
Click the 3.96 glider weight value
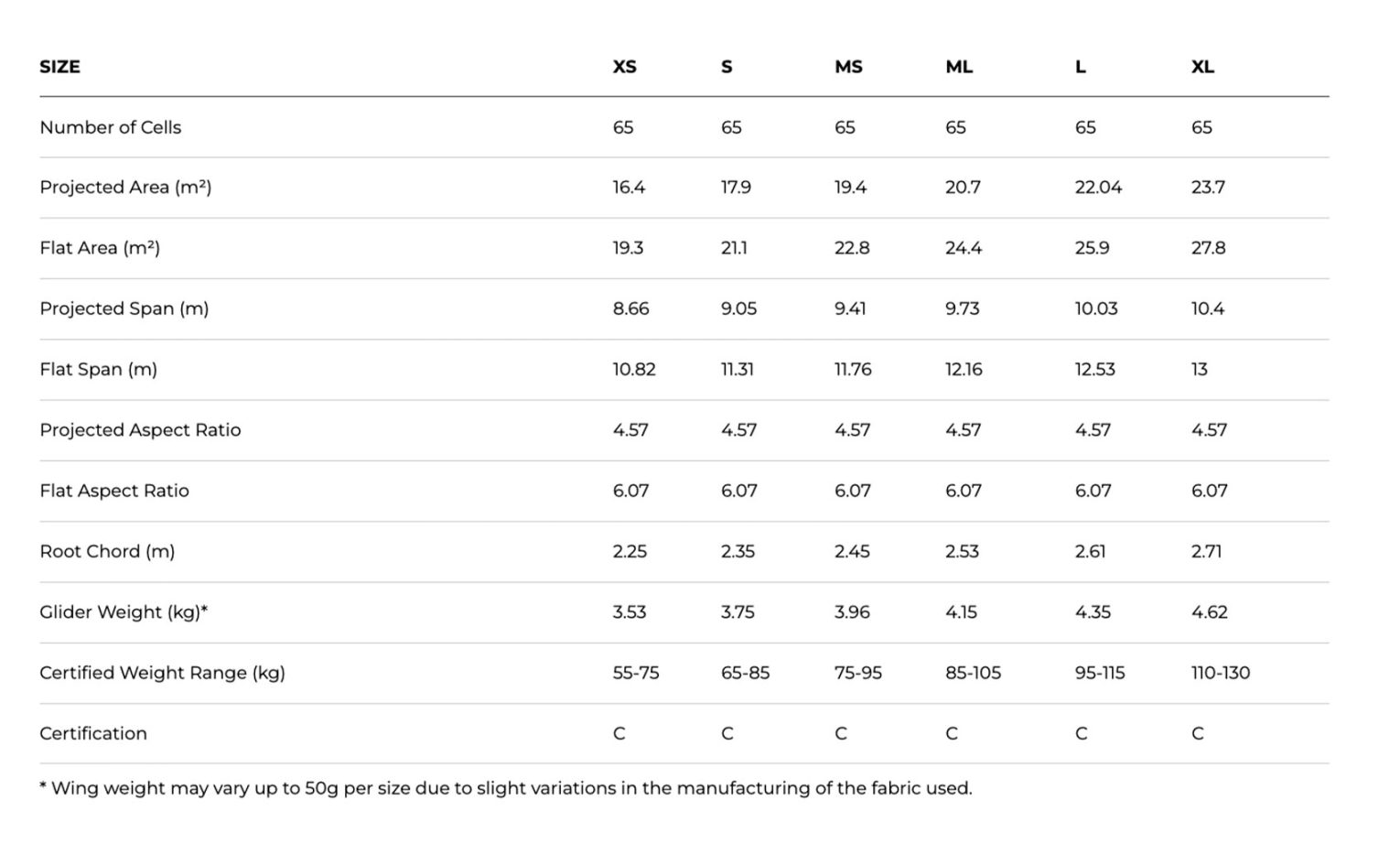point(851,612)
